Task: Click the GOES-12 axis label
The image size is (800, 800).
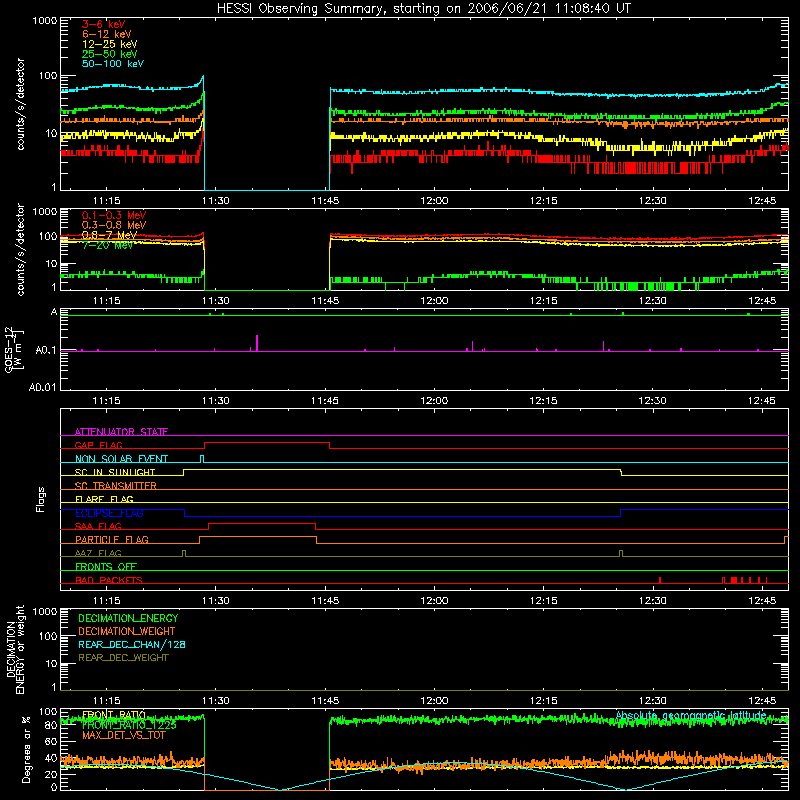Action: tap(9, 350)
